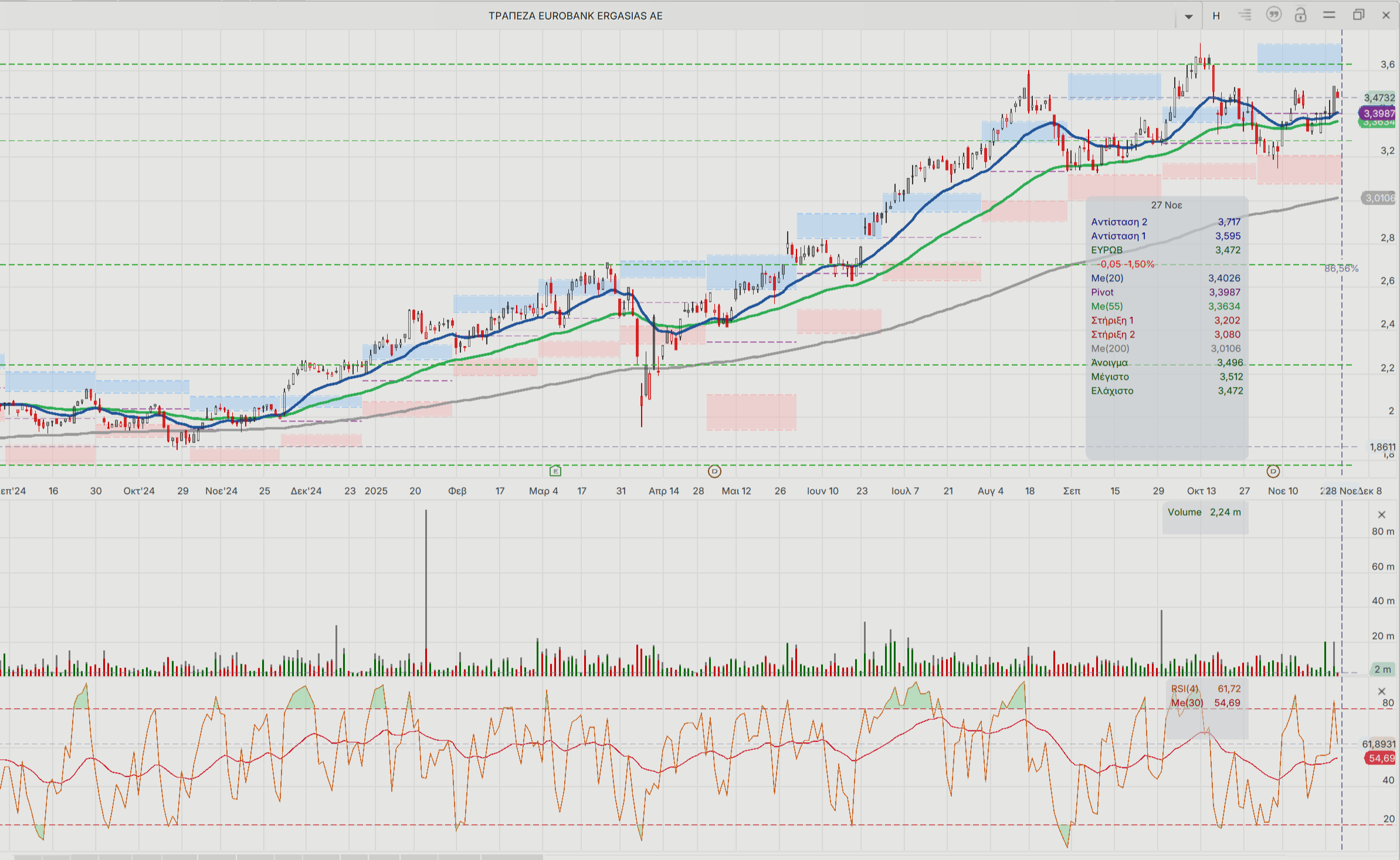
Task: Click the E earnings marker on timeline
Action: [555, 471]
